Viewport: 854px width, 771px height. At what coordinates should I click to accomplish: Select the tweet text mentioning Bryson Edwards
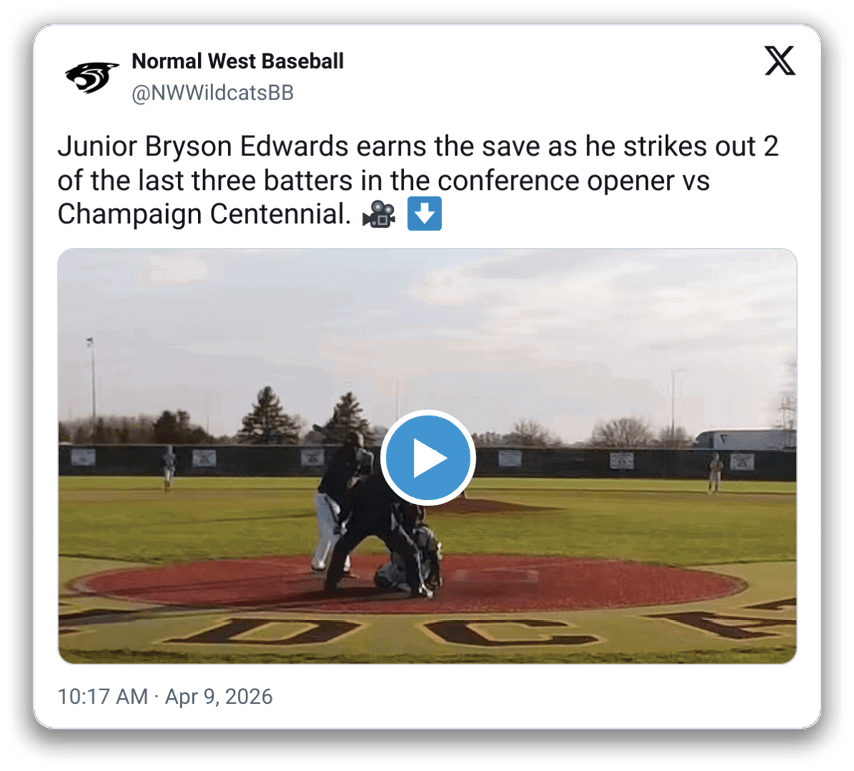(x=418, y=180)
